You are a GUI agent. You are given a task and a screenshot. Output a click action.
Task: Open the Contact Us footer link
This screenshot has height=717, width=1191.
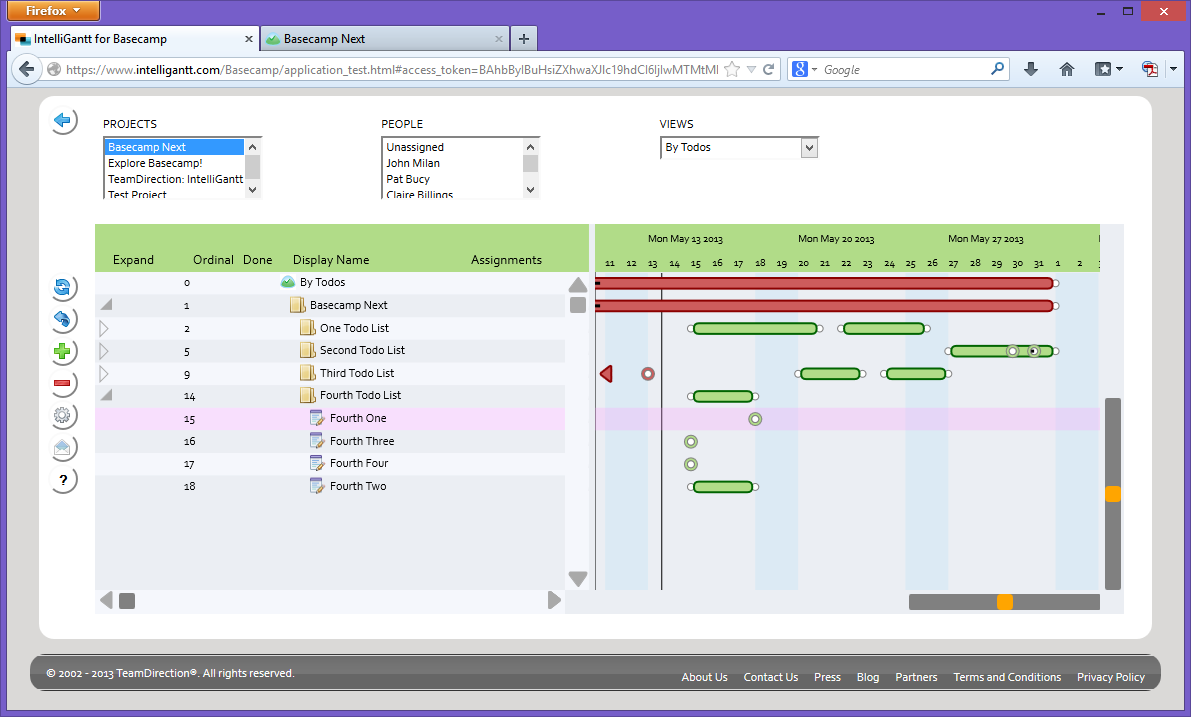[770, 677]
